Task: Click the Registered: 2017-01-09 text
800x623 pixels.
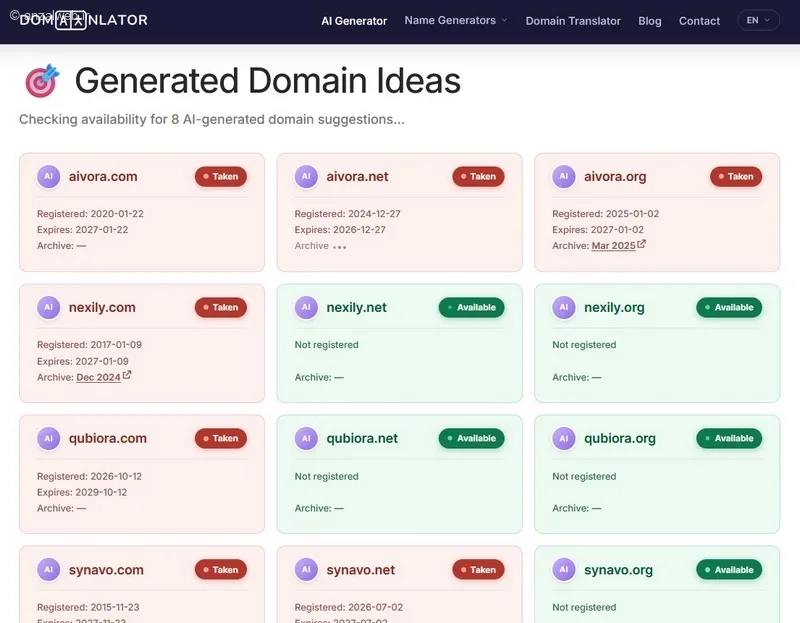Action: click(89, 344)
